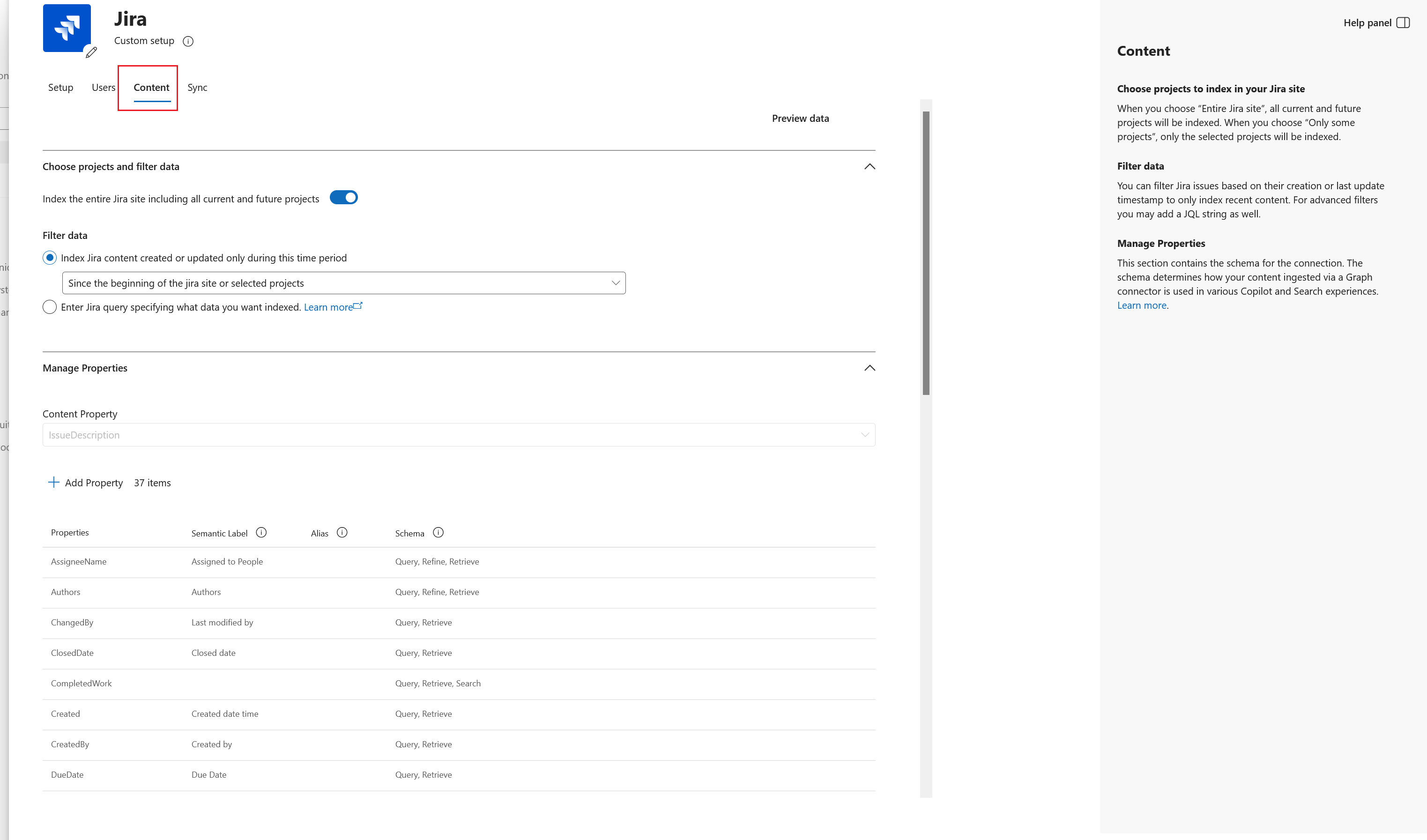Switch to the Users tab
The width and height of the screenshot is (1427, 840).
point(104,87)
